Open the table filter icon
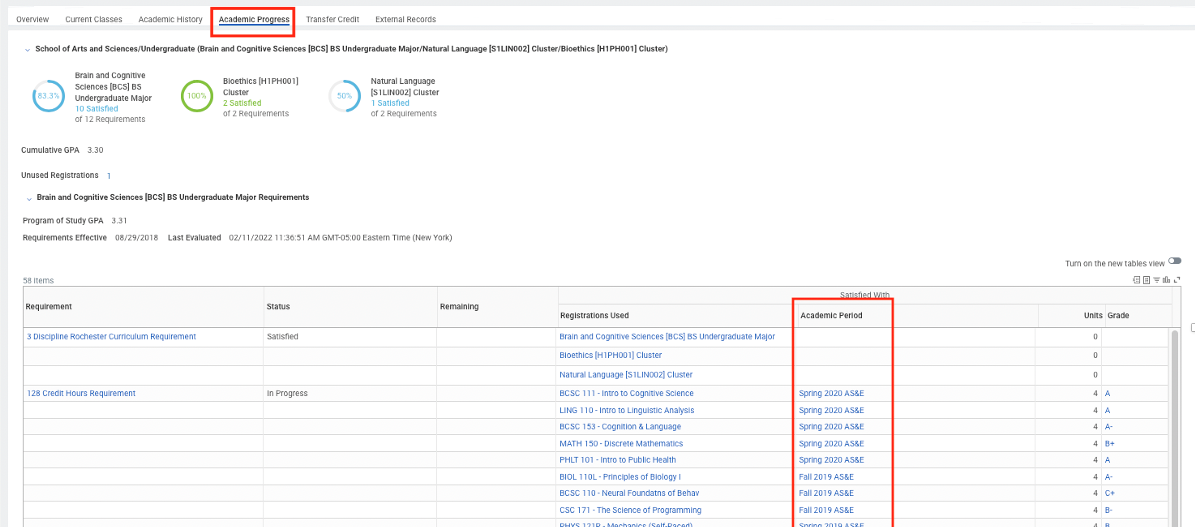This screenshot has height=527, width=1195. (1156, 280)
